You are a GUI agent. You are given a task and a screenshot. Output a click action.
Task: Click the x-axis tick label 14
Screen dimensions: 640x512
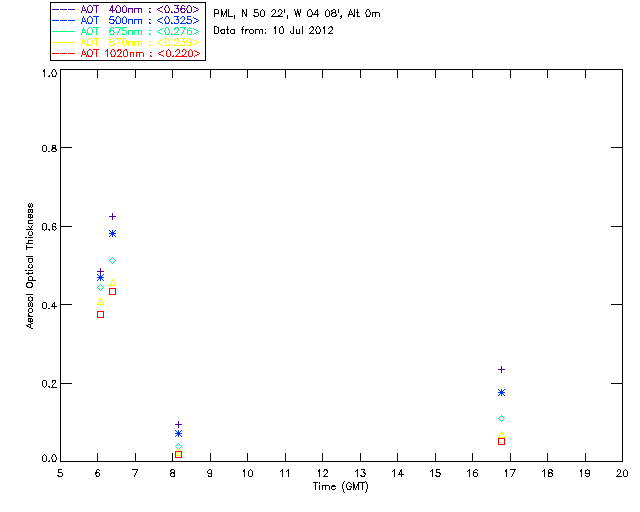pyautogui.click(x=398, y=473)
